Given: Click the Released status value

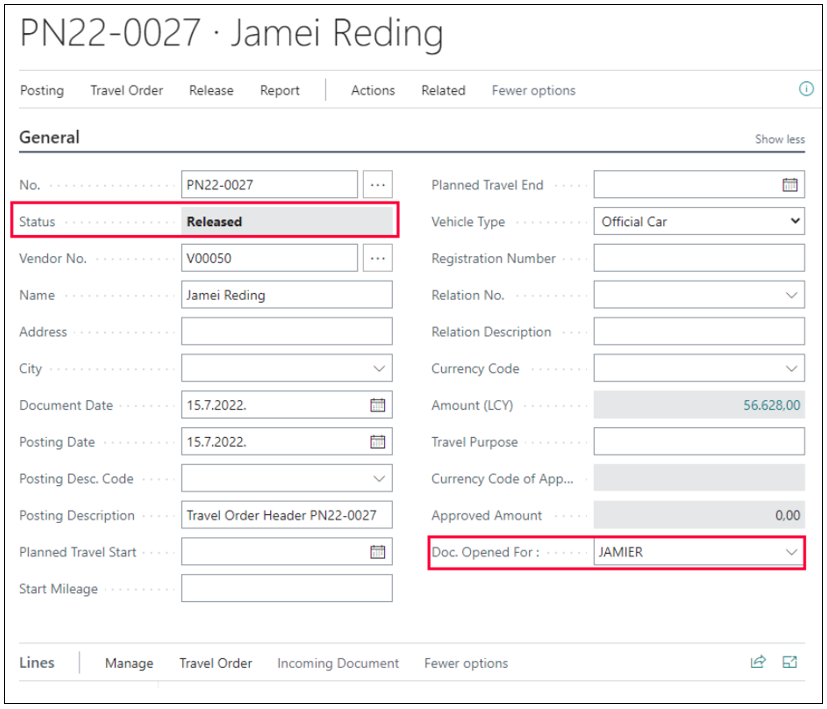Looking at the screenshot, I should tap(214, 222).
